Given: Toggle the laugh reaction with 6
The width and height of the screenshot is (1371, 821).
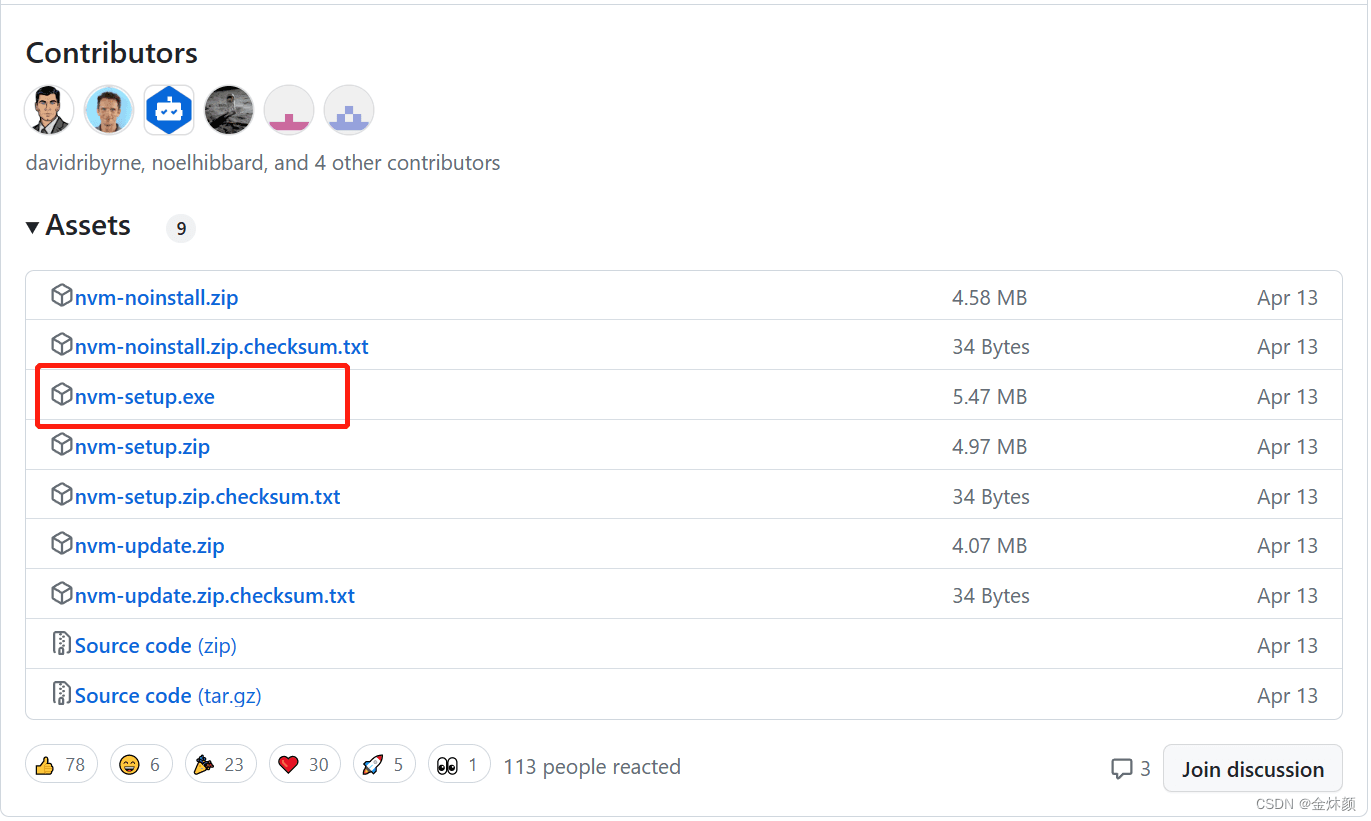Looking at the screenshot, I should tap(141, 765).
